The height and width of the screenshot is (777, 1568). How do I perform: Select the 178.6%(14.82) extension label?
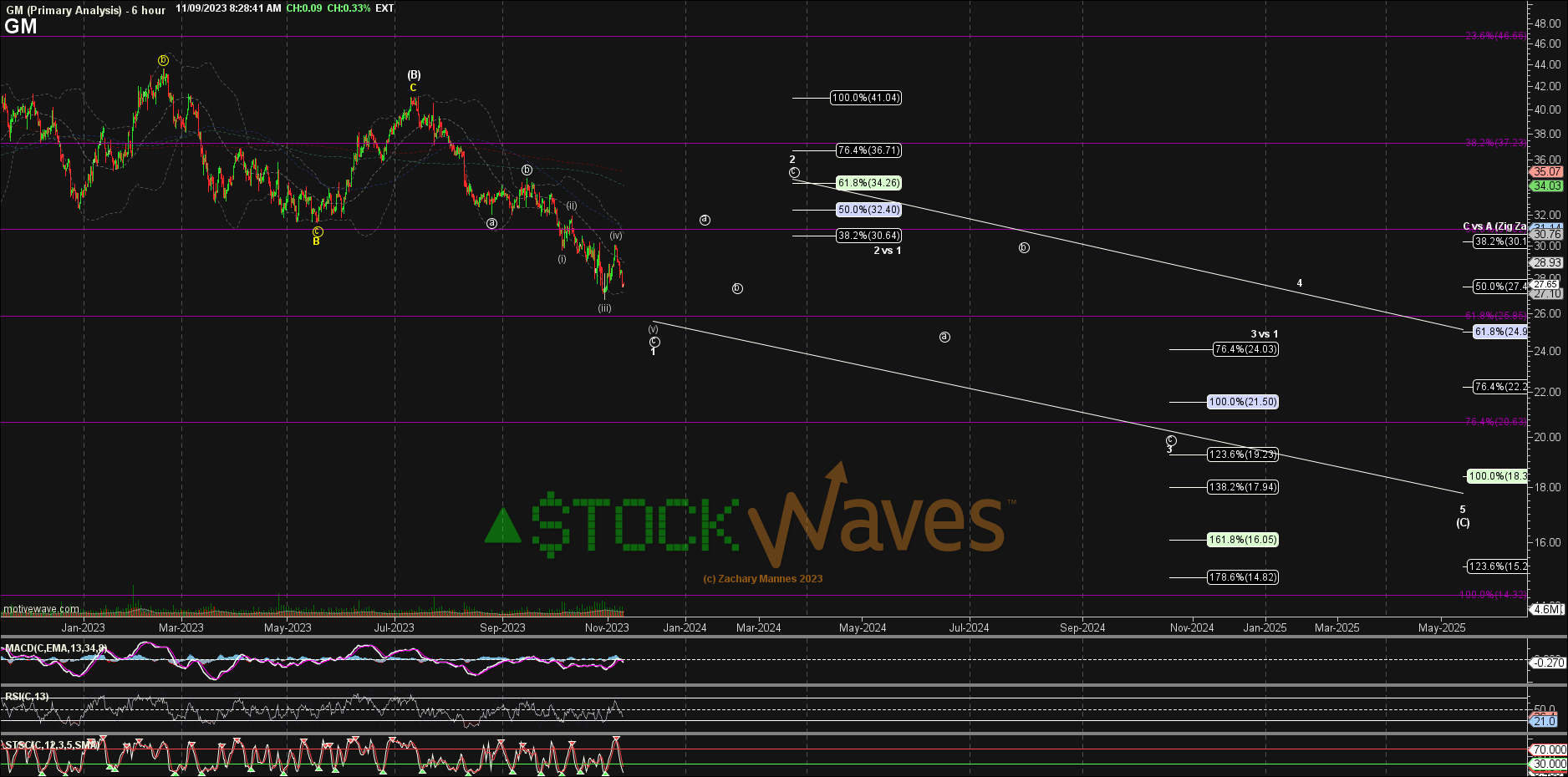click(1243, 577)
